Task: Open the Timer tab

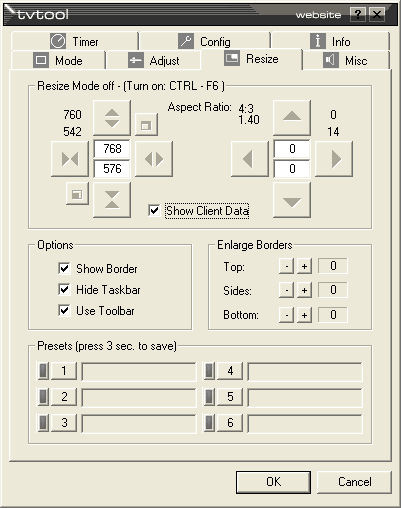Action: (x=75, y=42)
